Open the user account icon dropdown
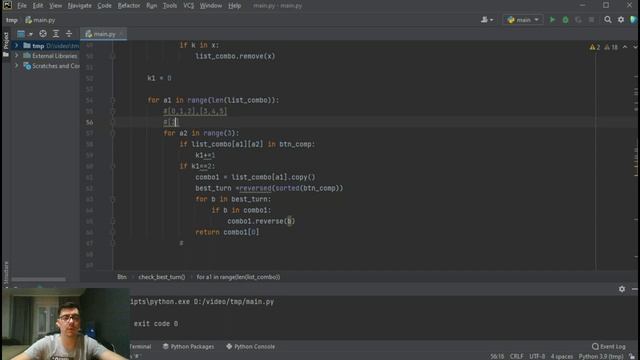The image size is (640, 360). (487, 20)
